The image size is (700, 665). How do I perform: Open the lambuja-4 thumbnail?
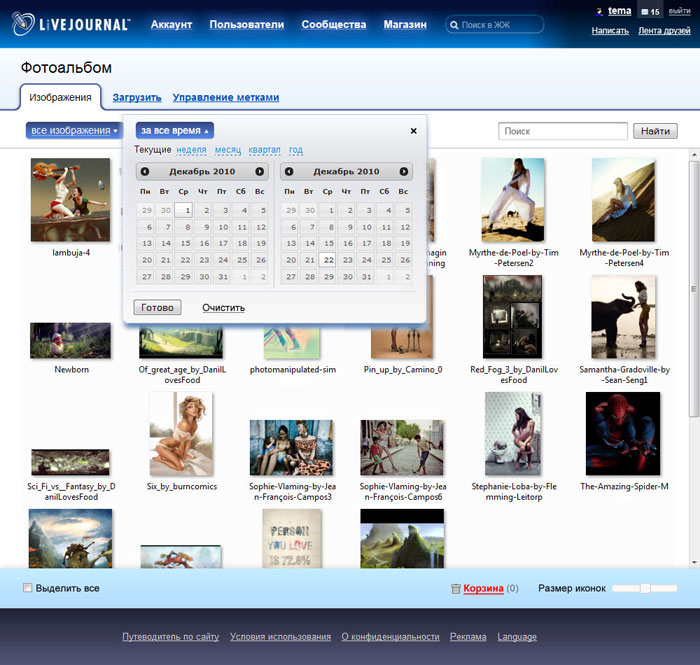(71, 198)
